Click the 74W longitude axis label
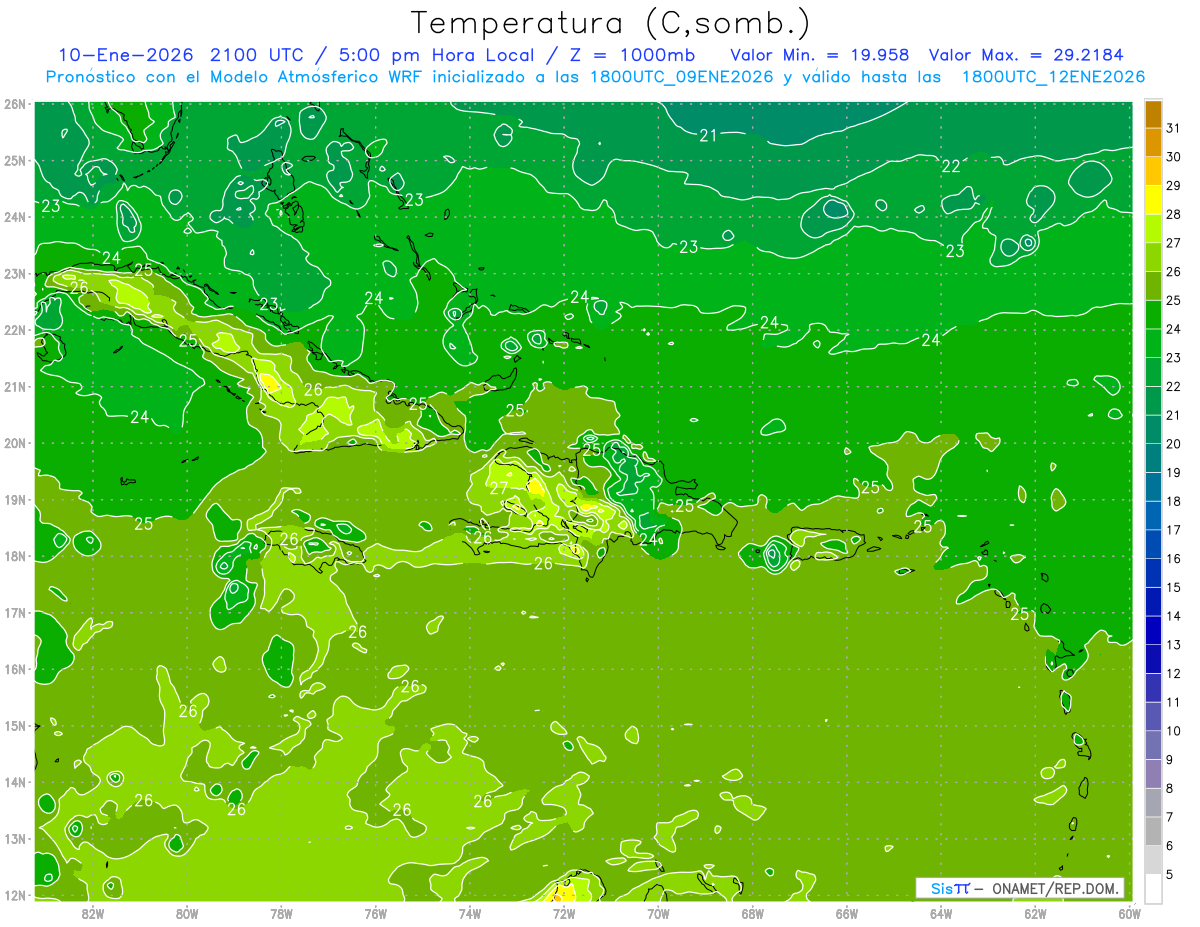 (x=470, y=913)
